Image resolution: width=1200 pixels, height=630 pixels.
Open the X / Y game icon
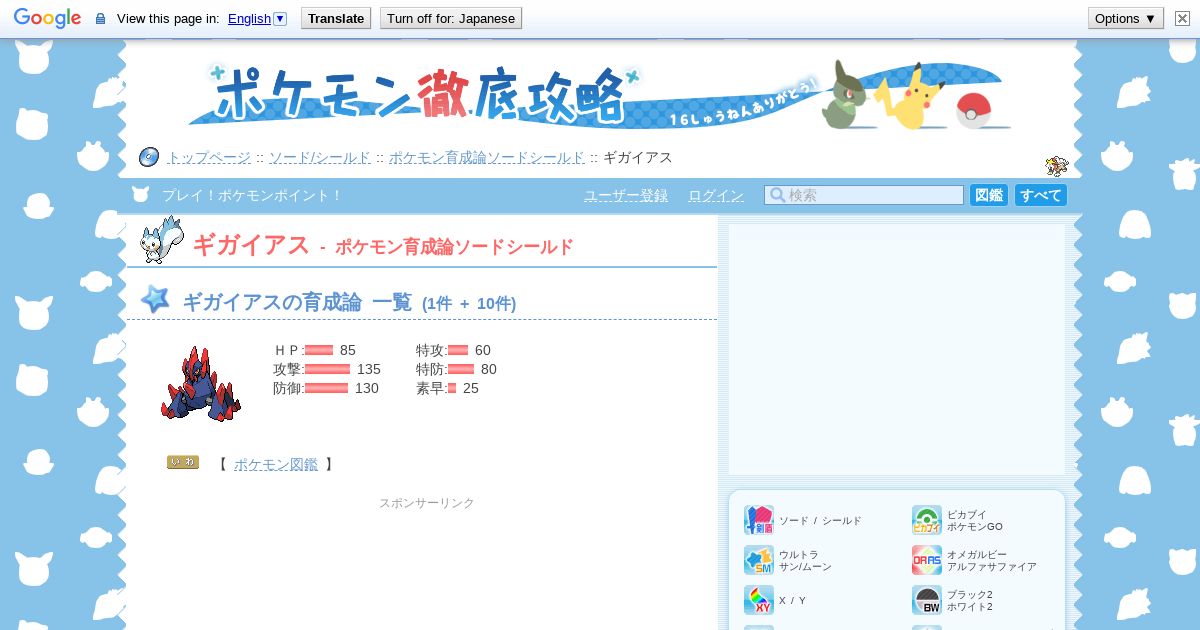tap(759, 600)
